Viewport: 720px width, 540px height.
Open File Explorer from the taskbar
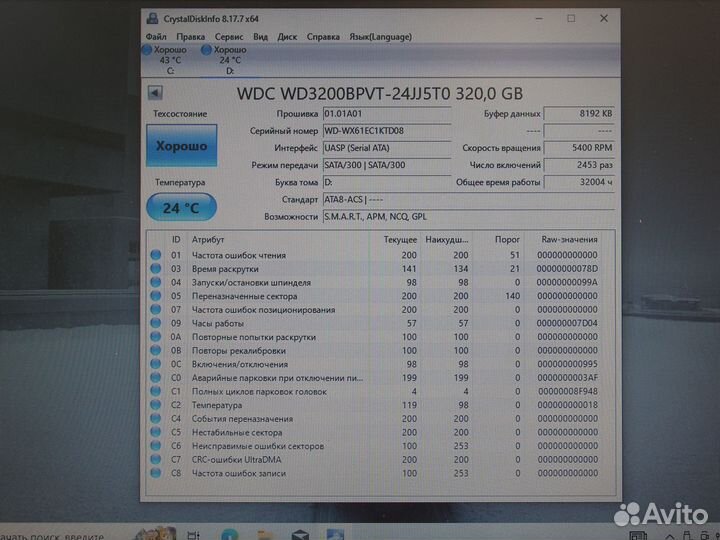click(x=265, y=535)
